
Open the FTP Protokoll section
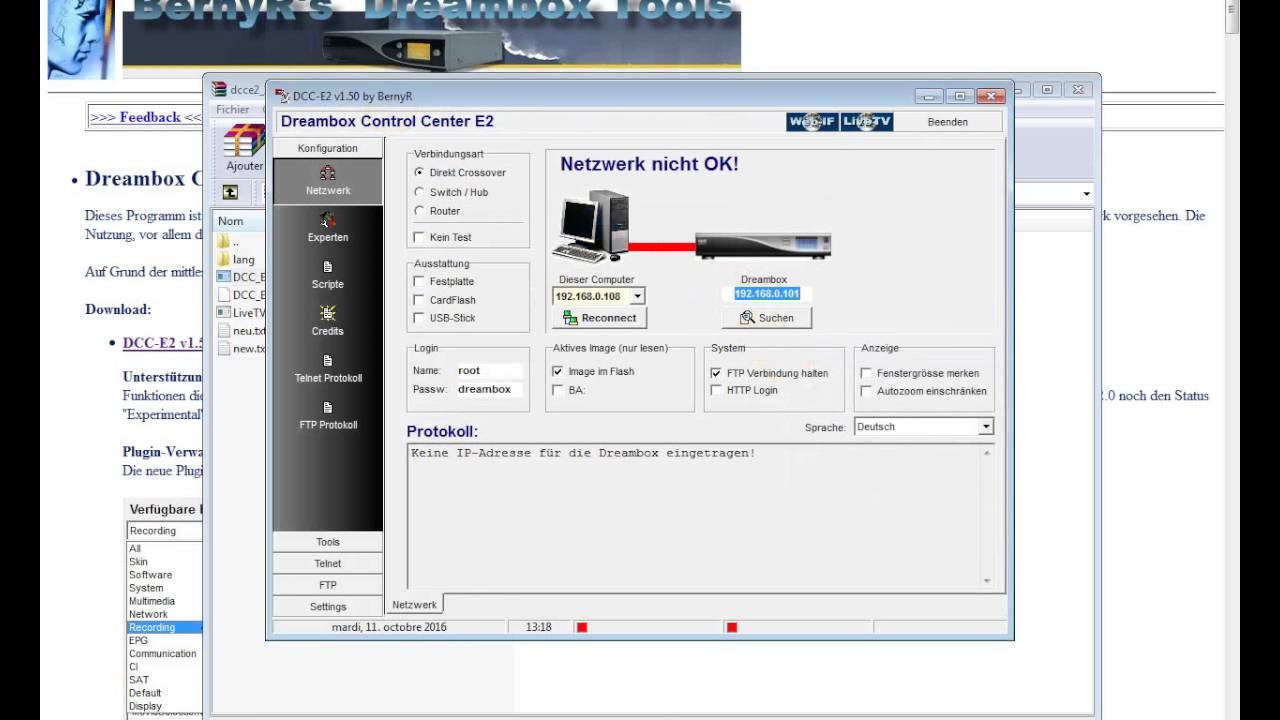(x=328, y=416)
